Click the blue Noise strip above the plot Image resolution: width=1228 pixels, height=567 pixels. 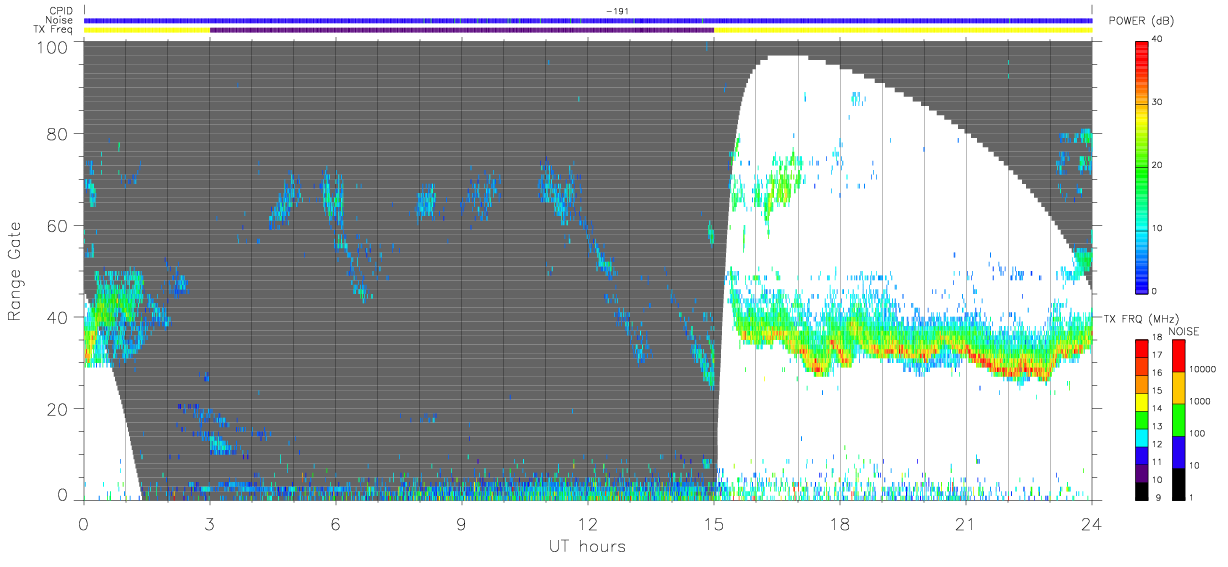[x=588, y=20]
